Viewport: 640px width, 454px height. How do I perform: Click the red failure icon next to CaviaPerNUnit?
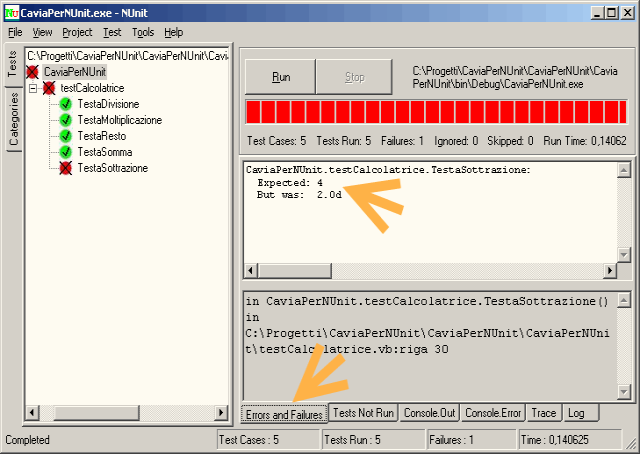pos(32,72)
